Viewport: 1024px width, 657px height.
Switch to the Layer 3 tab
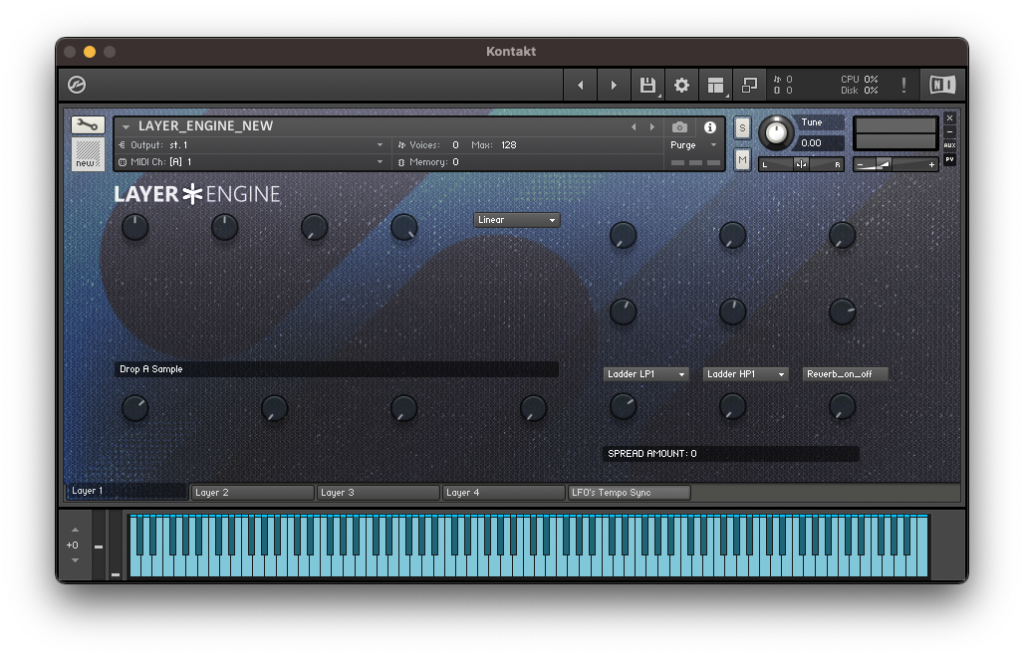tap(377, 492)
